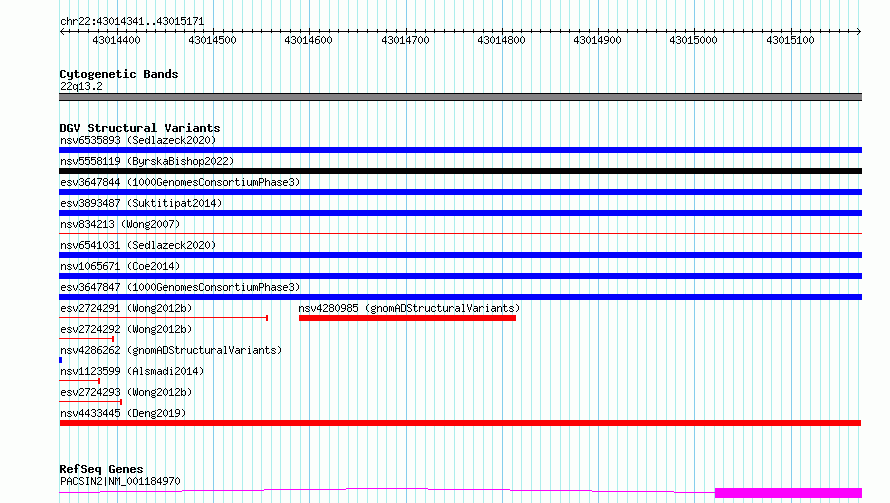The image size is (890, 503).
Task: Select nsv6541031 (Sedlazeck2020) label
Action: [138, 245]
